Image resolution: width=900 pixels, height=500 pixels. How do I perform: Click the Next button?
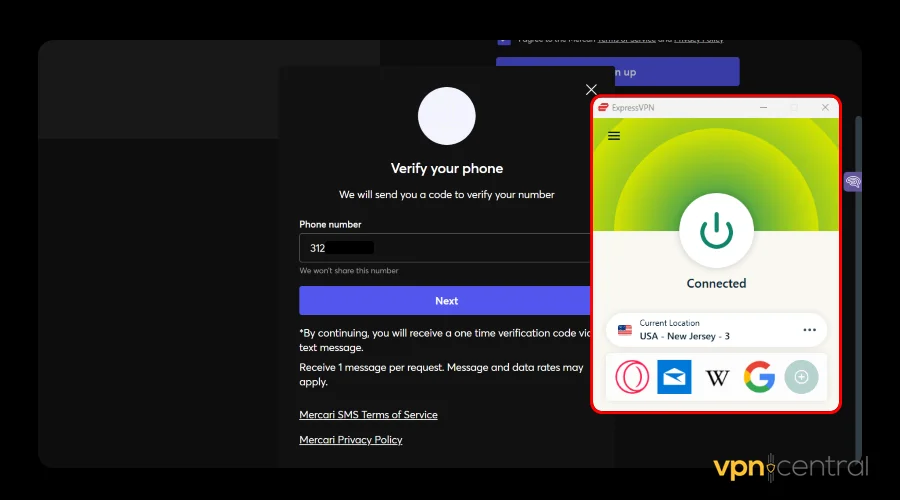(x=445, y=301)
